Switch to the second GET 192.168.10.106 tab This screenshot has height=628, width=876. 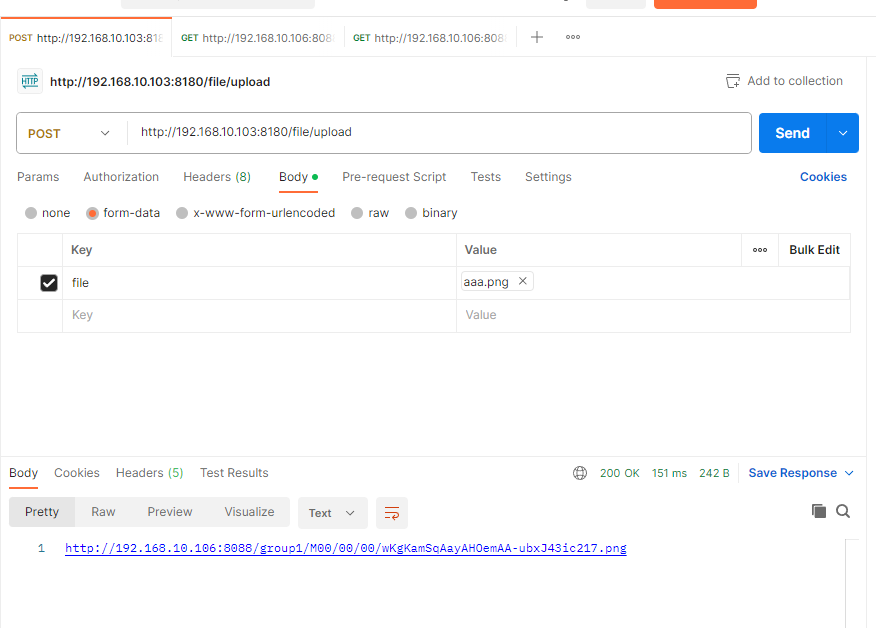coord(430,38)
